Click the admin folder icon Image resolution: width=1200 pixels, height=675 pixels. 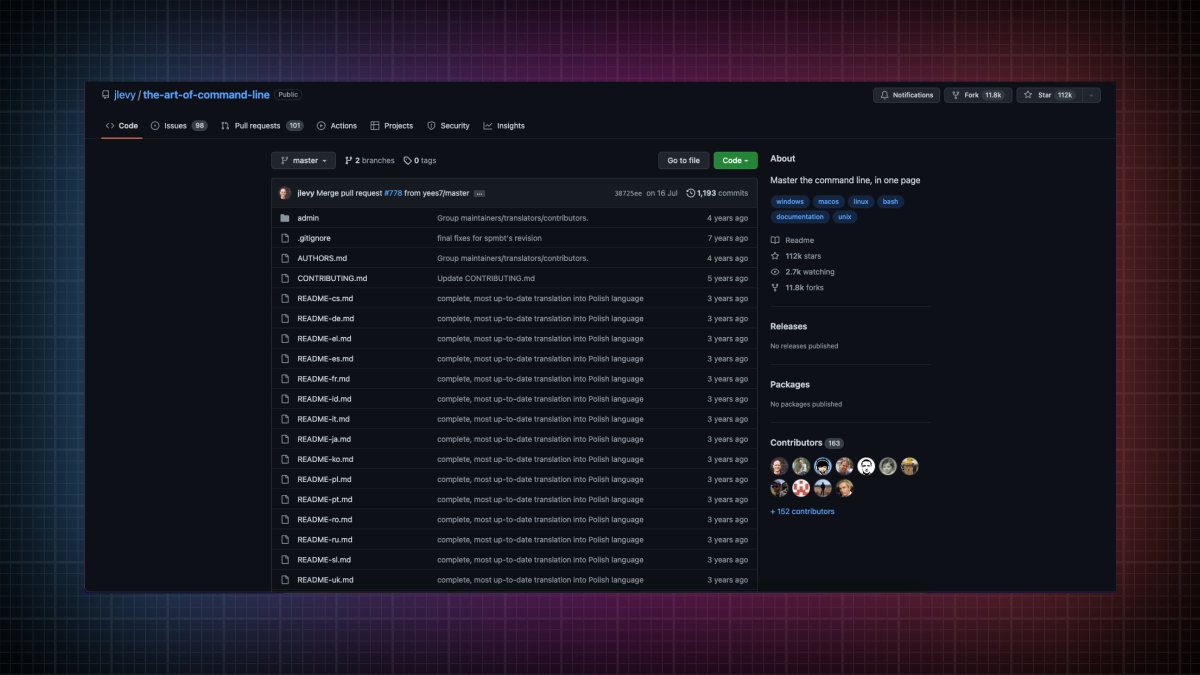[285, 218]
